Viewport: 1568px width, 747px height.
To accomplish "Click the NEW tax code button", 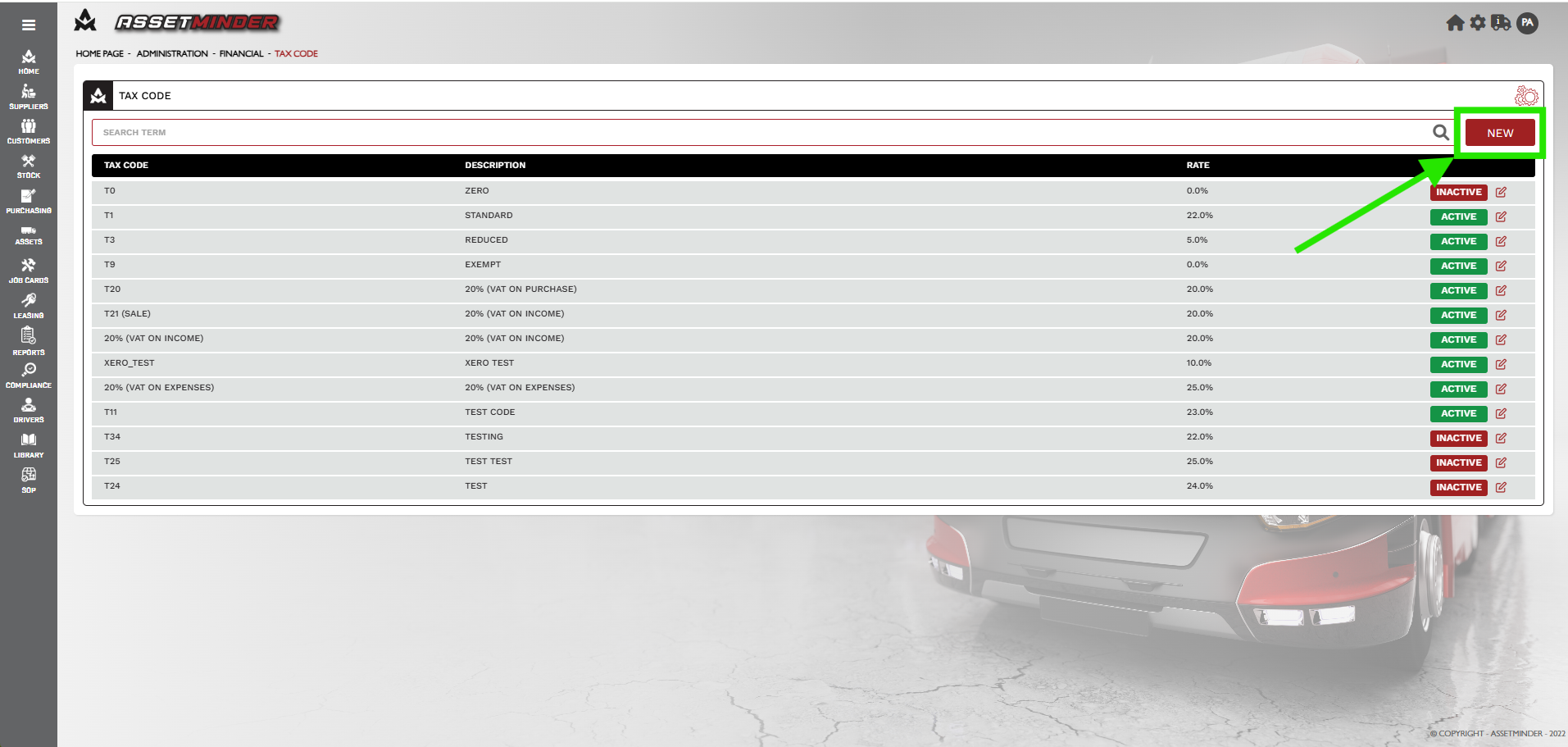I will pos(1500,133).
